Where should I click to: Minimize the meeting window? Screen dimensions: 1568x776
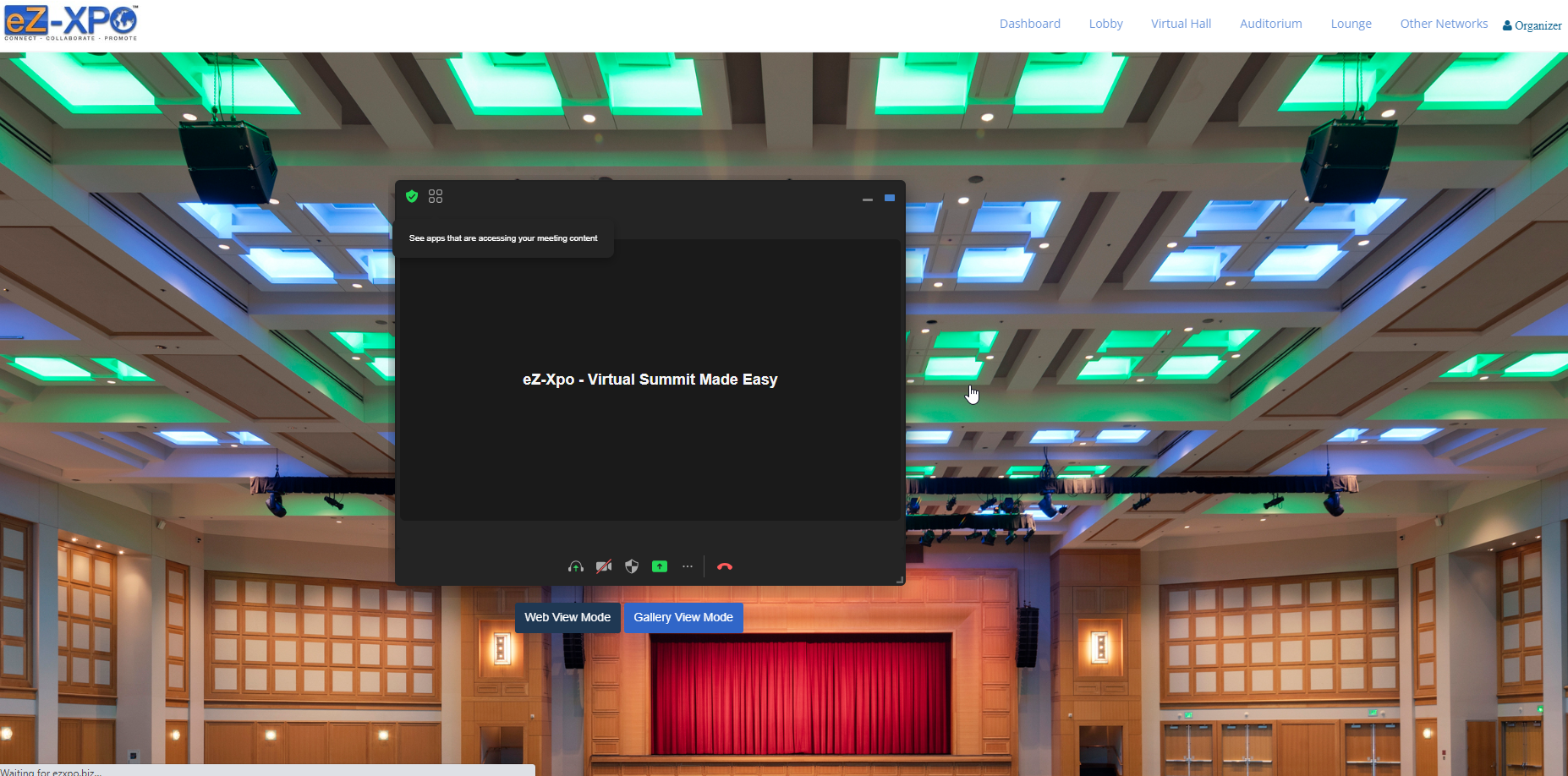pyautogui.click(x=867, y=199)
